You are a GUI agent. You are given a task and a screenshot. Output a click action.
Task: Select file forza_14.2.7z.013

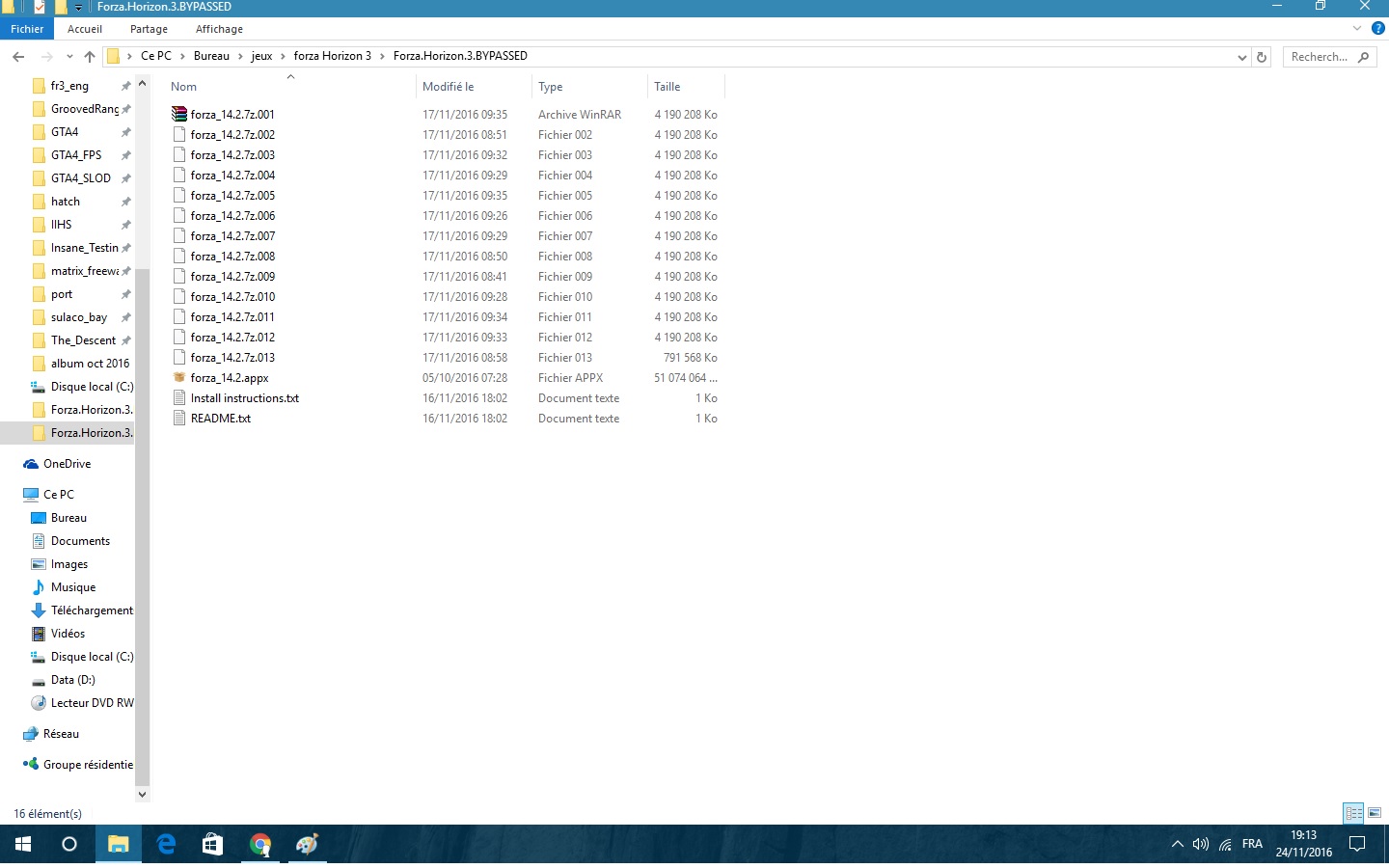tap(232, 358)
